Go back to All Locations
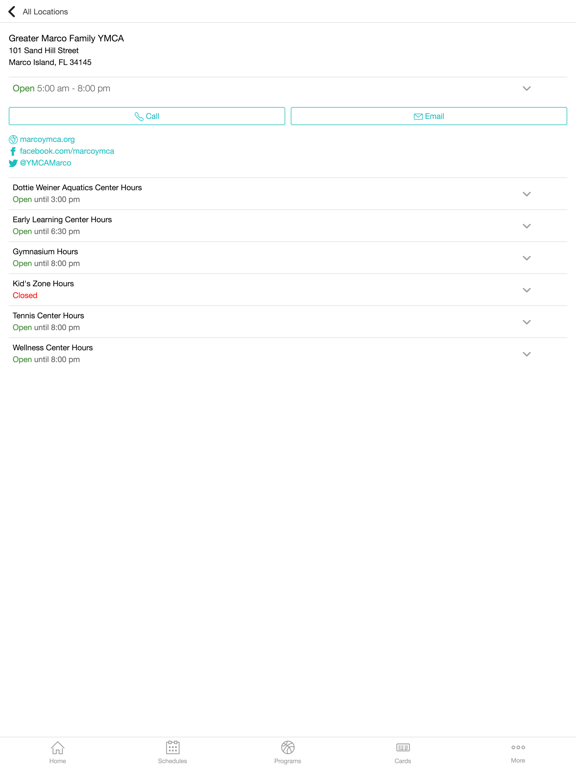576x768 pixels. tap(12, 11)
